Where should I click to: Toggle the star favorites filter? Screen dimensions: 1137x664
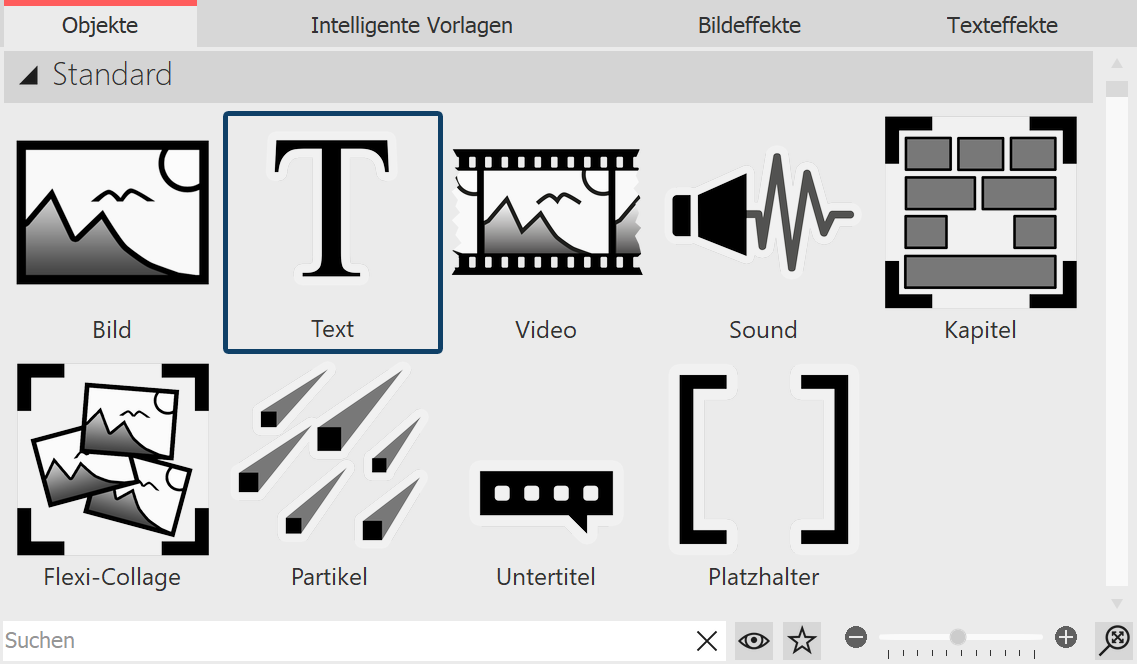[x=801, y=641]
